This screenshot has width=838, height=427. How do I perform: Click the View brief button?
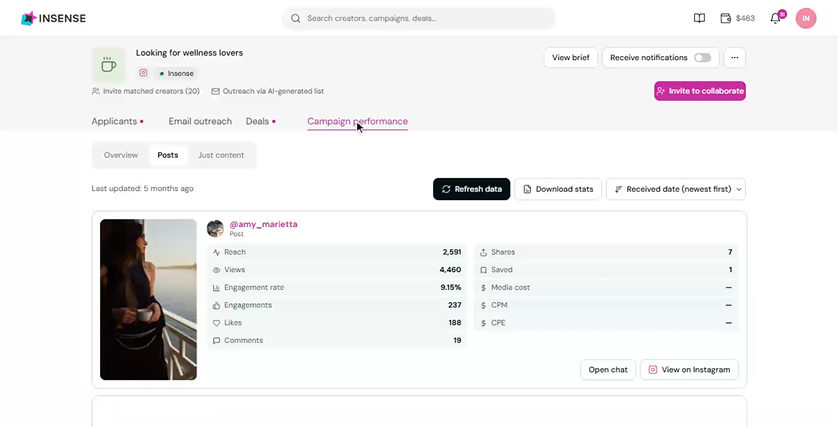tap(571, 57)
